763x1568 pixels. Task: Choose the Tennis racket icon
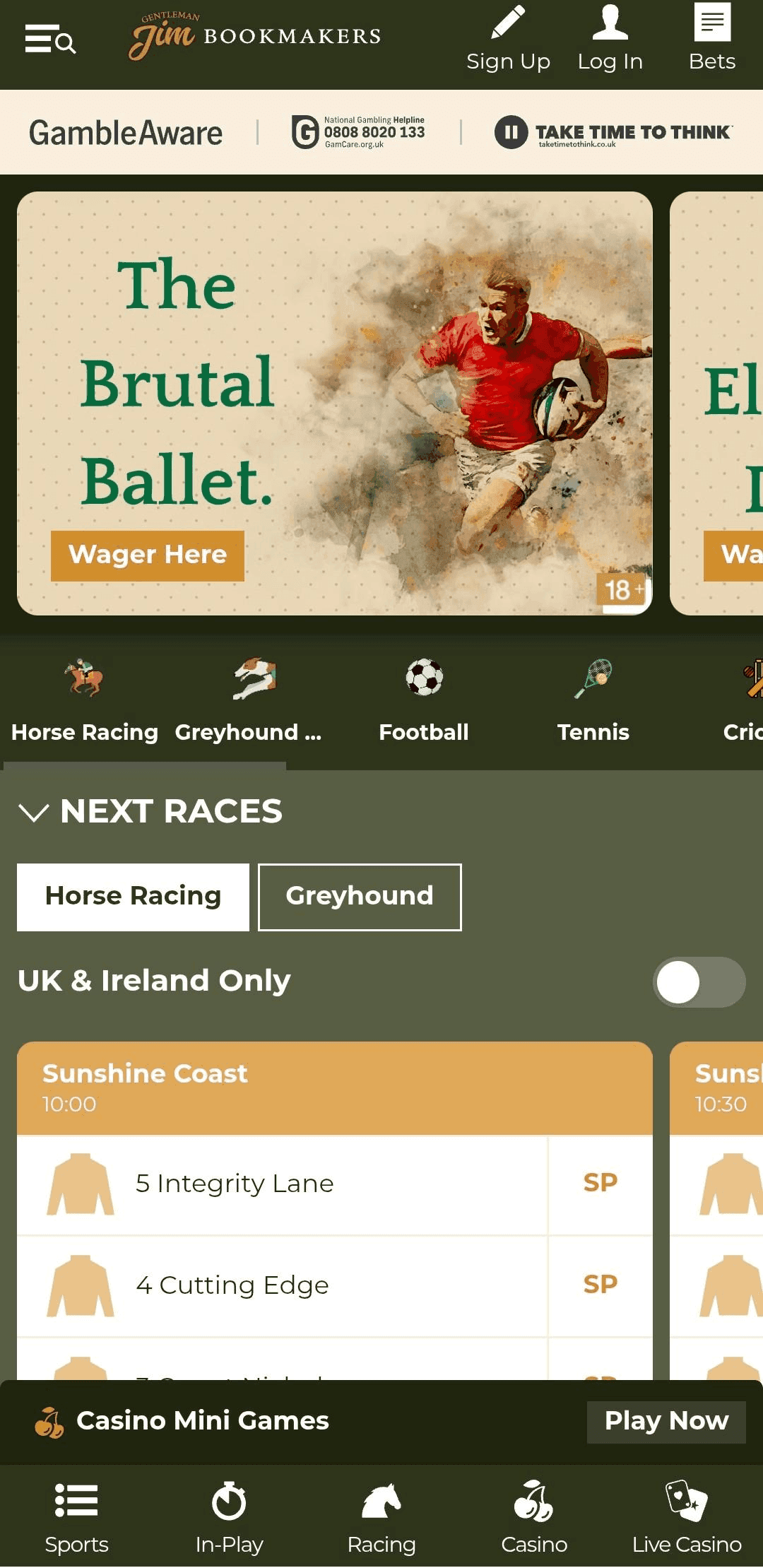tap(593, 678)
